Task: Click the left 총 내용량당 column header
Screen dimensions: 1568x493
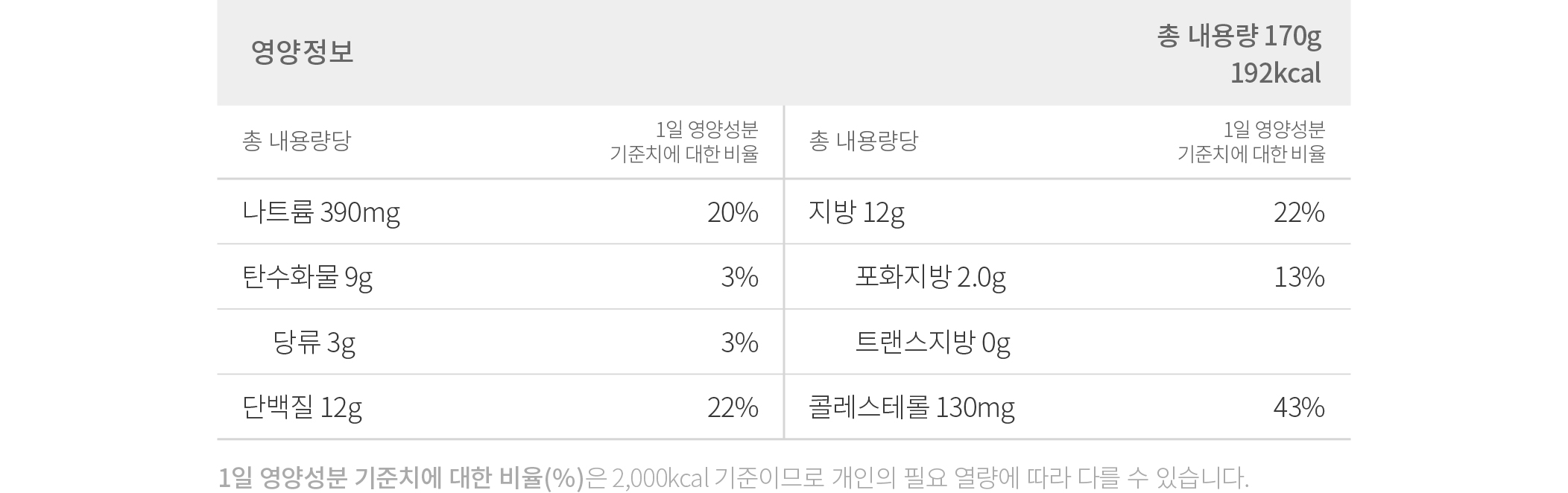Action: [x=296, y=141]
